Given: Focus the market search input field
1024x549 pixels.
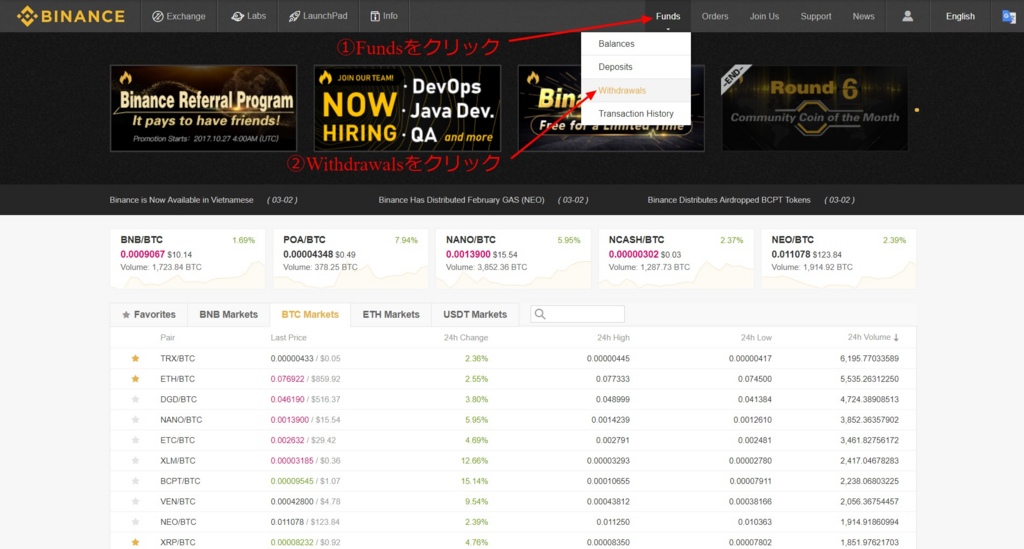Looking at the screenshot, I should [x=577, y=314].
